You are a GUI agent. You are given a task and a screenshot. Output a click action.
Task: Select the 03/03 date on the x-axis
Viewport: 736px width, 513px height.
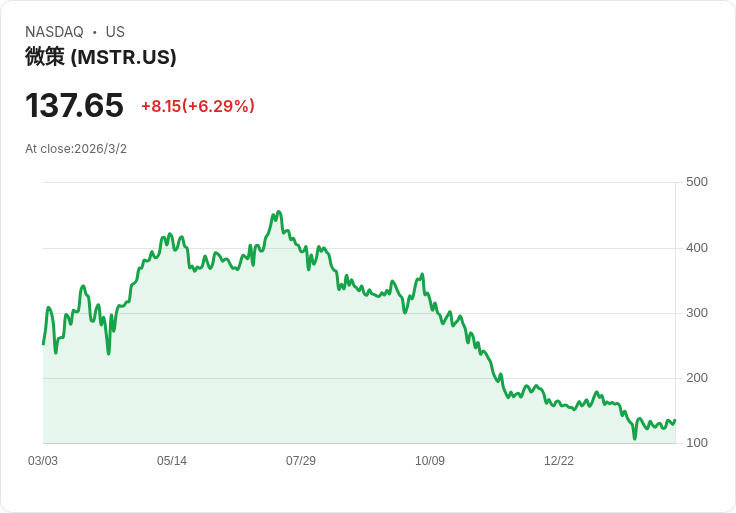[x=43, y=461]
